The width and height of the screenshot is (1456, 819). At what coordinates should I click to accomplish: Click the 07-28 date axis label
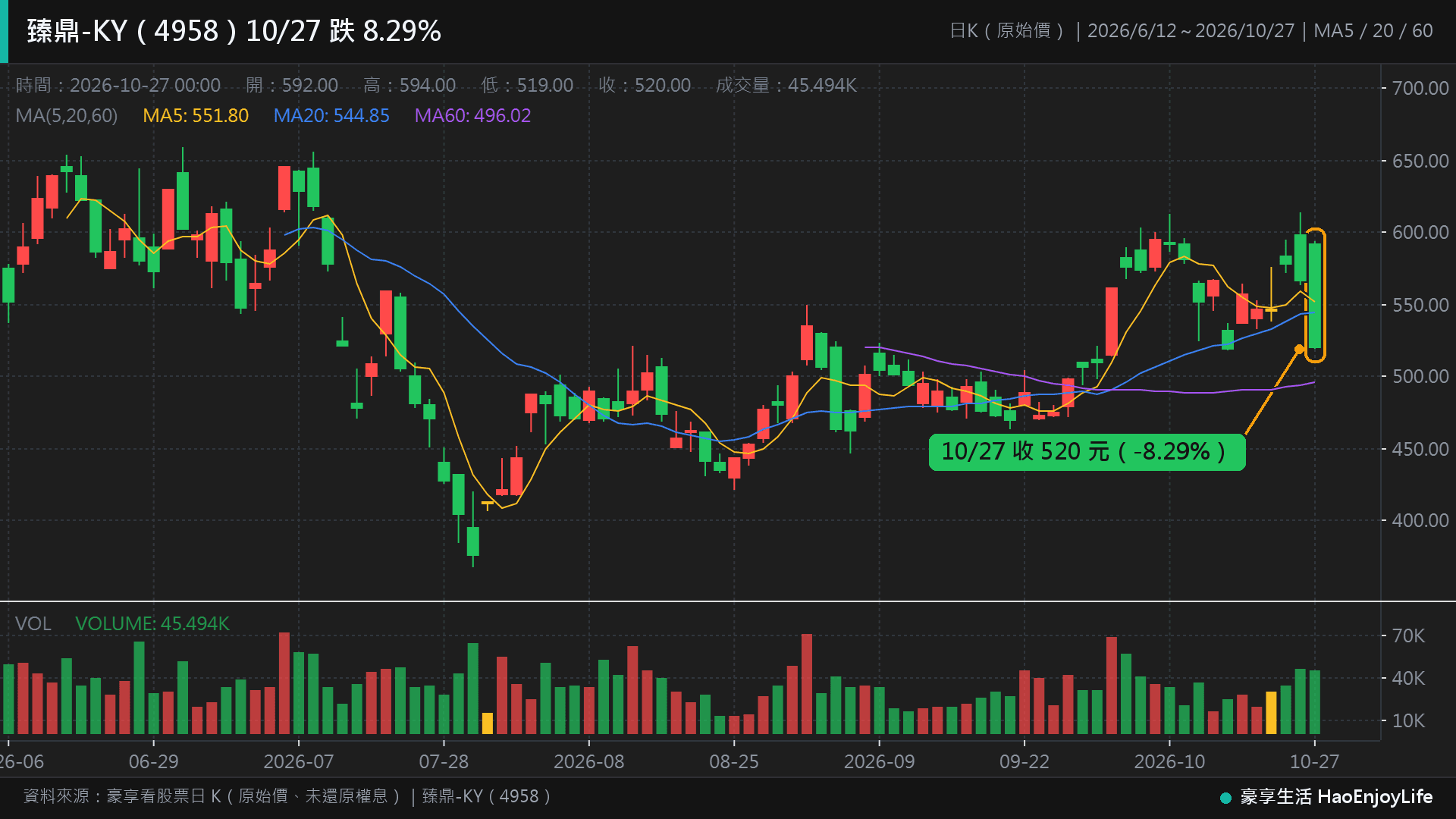click(x=444, y=761)
